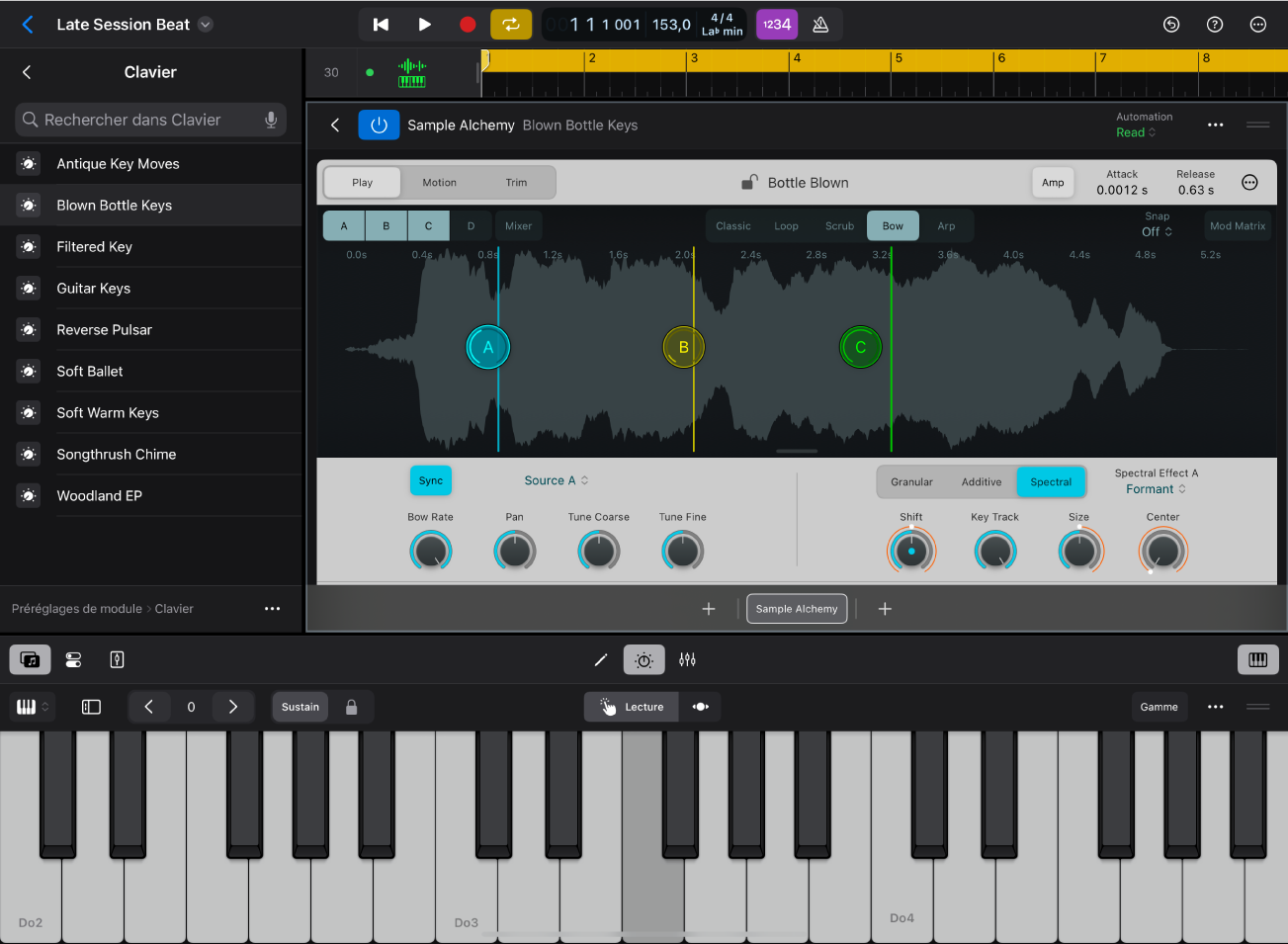Viewport: 1288px width, 944px height.
Task: Click the lock icon beside Bottle Blown
Action: [749, 182]
